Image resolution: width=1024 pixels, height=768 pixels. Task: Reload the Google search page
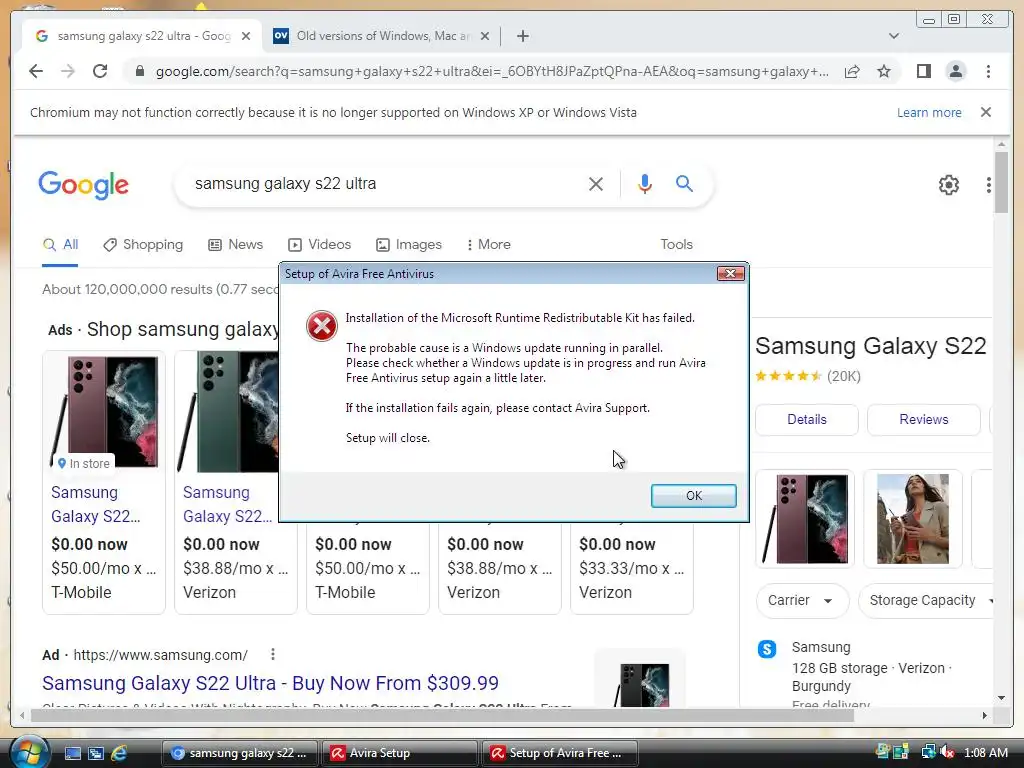[x=100, y=71]
